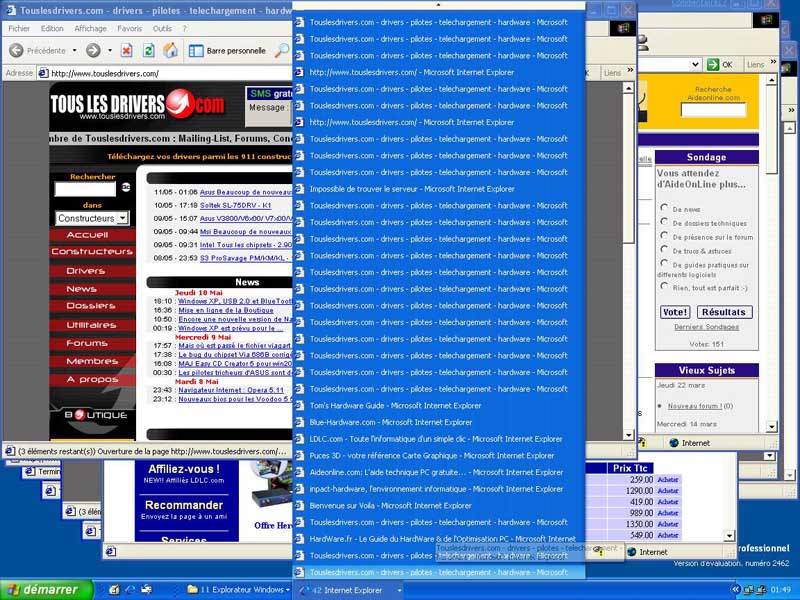The width and height of the screenshot is (800, 600).
Task: Click the Show Desktop quick launch icon
Action: coord(114,590)
